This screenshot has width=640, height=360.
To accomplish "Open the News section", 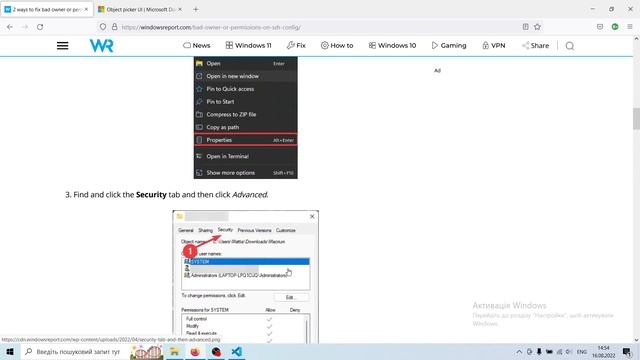I will [197, 45].
